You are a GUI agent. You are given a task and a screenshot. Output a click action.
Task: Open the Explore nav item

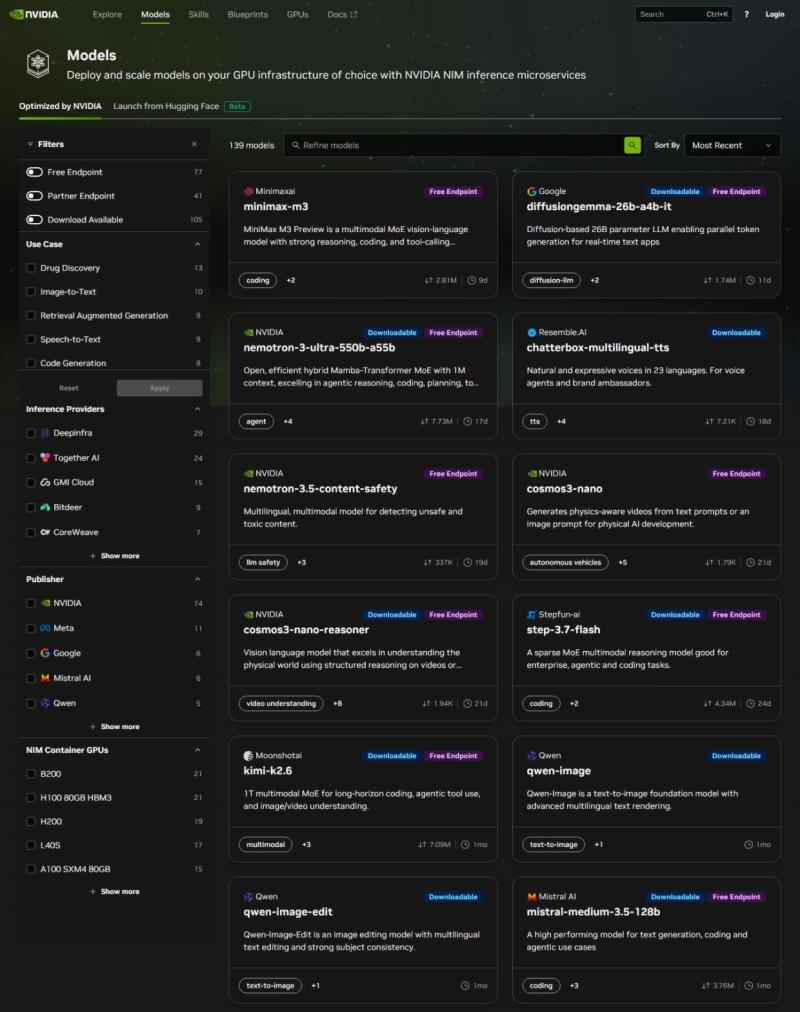tap(107, 14)
